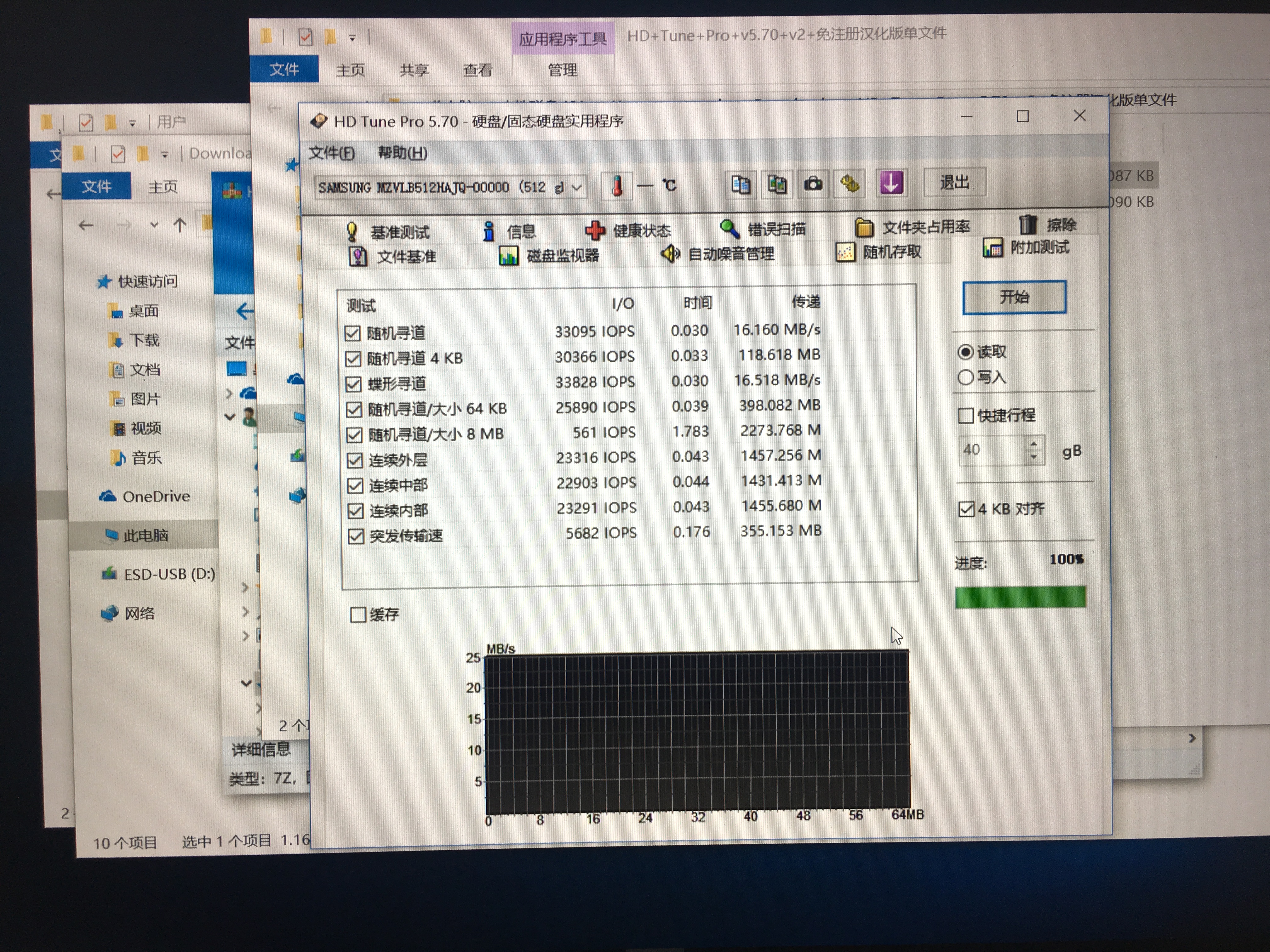Open 文件(F) menu in HD Tune
The height and width of the screenshot is (952, 1270).
click(331, 153)
